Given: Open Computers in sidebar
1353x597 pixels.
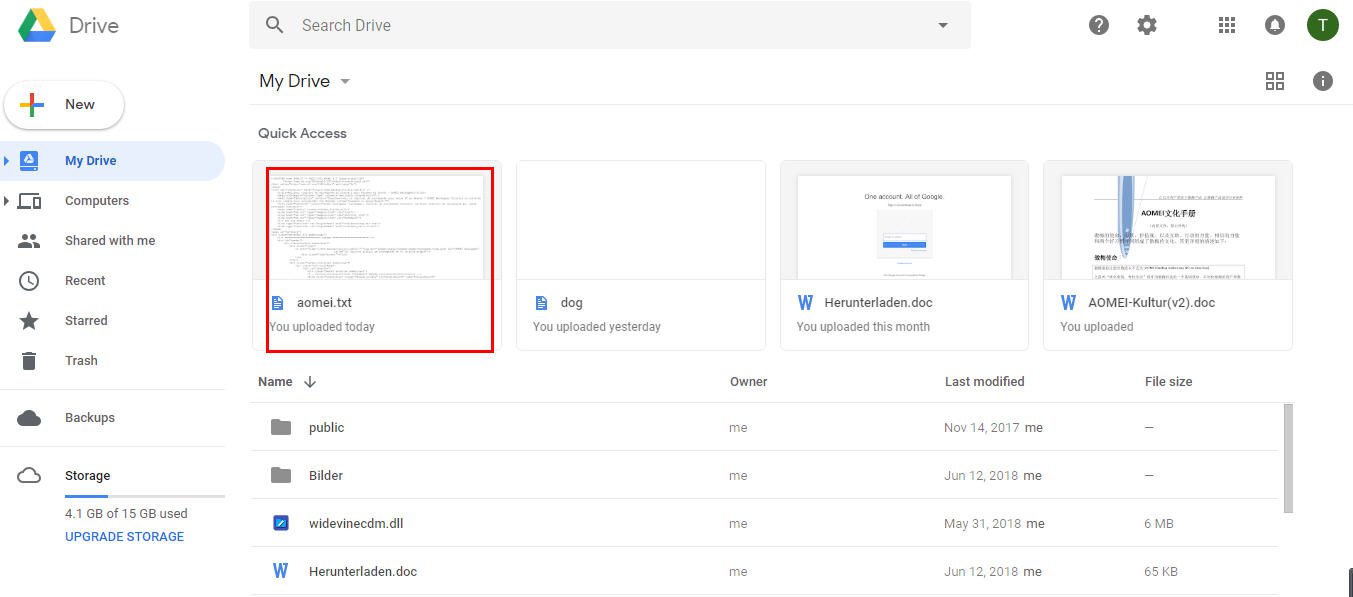Looking at the screenshot, I should point(97,200).
